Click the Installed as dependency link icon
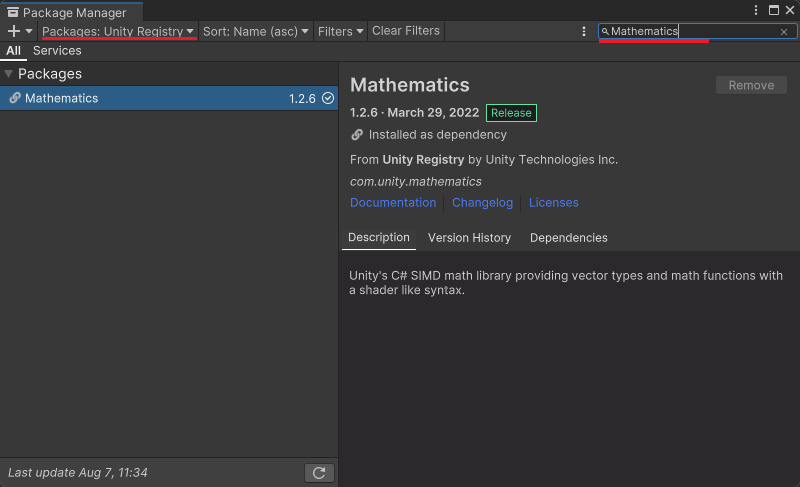 (357, 135)
